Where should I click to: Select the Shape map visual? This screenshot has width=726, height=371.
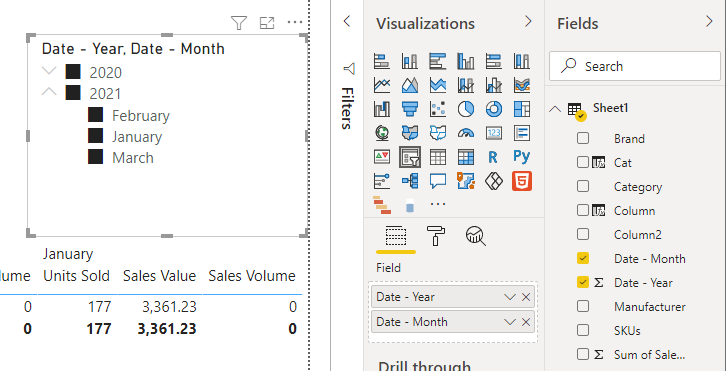(438, 133)
